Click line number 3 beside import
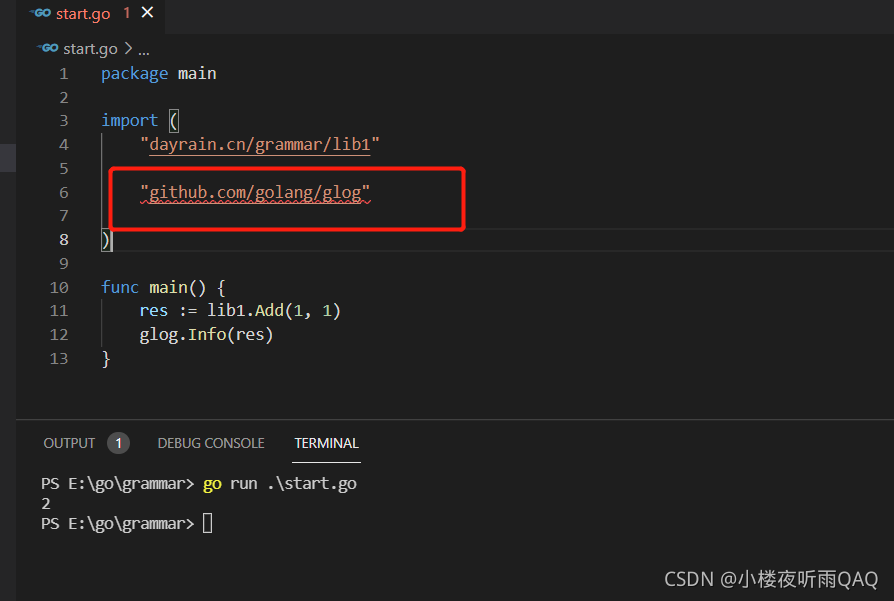 point(64,121)
